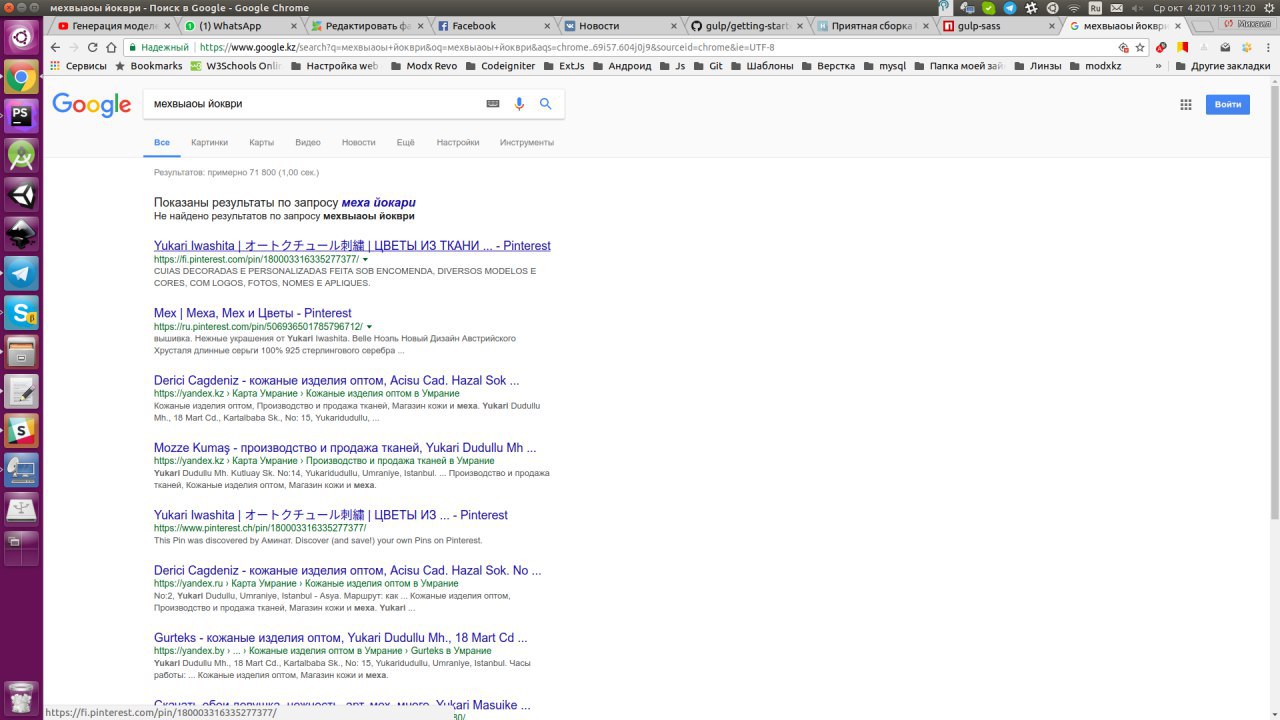Screen dimensions: 1280x720
Task: Click the Chrome address bar URL
Action: tap(486, 47)
